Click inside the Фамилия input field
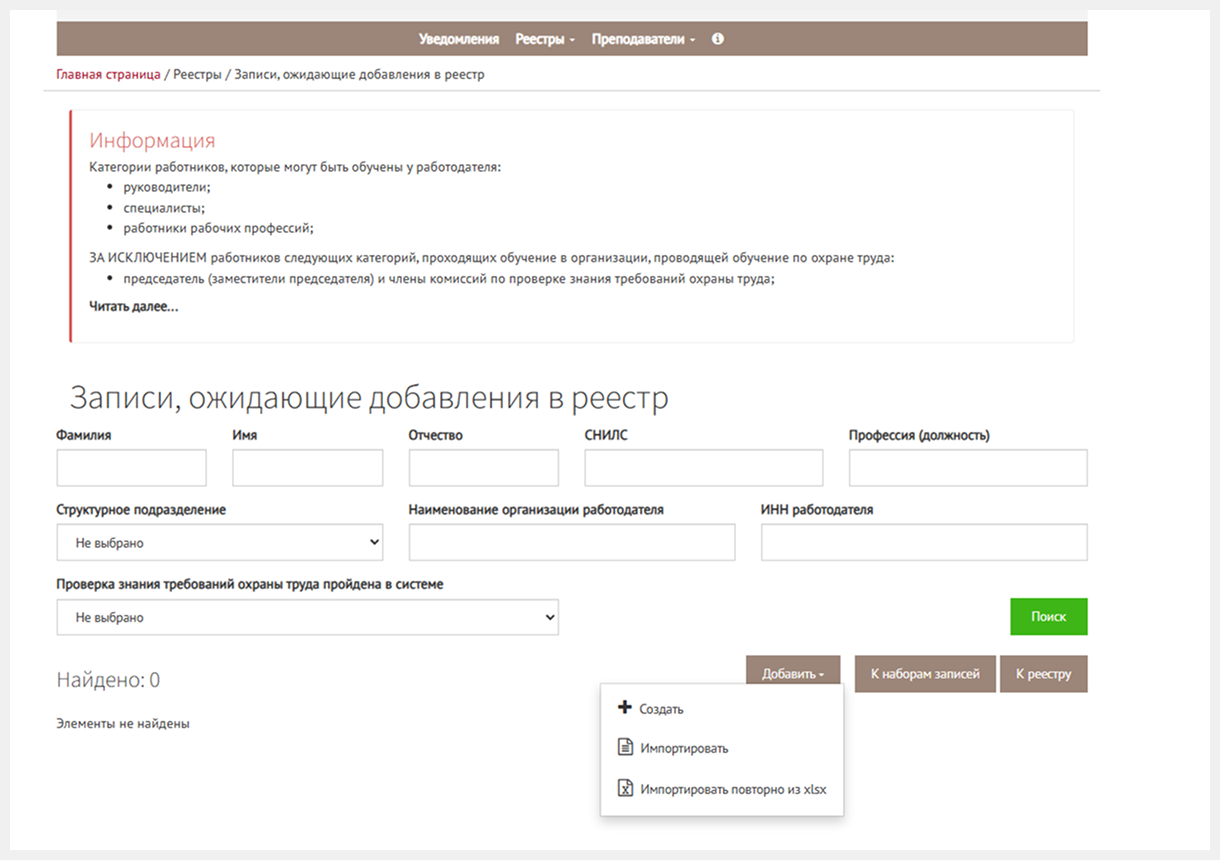The image size is (1220, 861). pos(131,467)
